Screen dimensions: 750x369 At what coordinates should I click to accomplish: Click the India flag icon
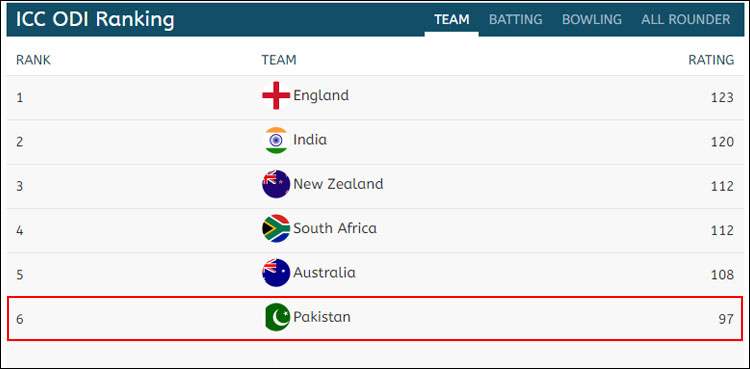276,140
